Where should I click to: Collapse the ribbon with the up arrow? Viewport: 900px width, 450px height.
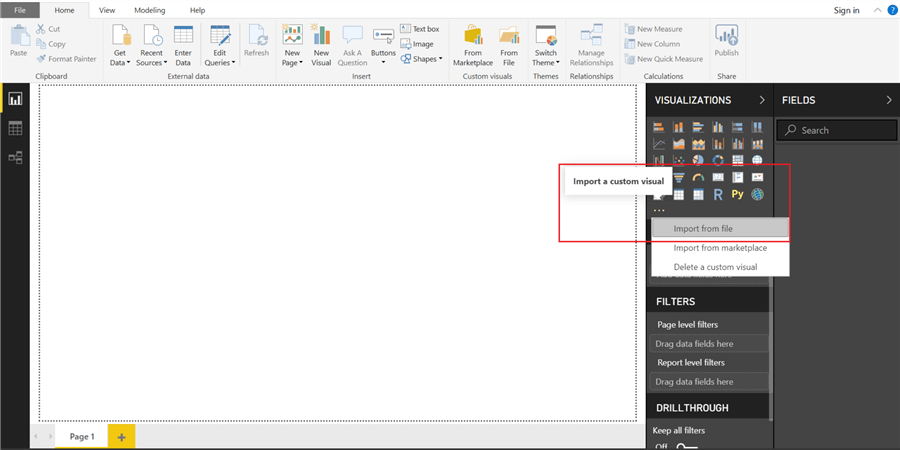coord(877,10)
